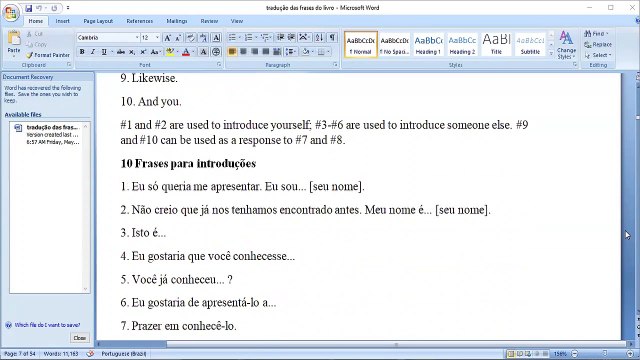Save the document from Quick Access toolbar
The height and width of the screenshot is (360, 640).
pyautogui.click(x=28, y=8)
